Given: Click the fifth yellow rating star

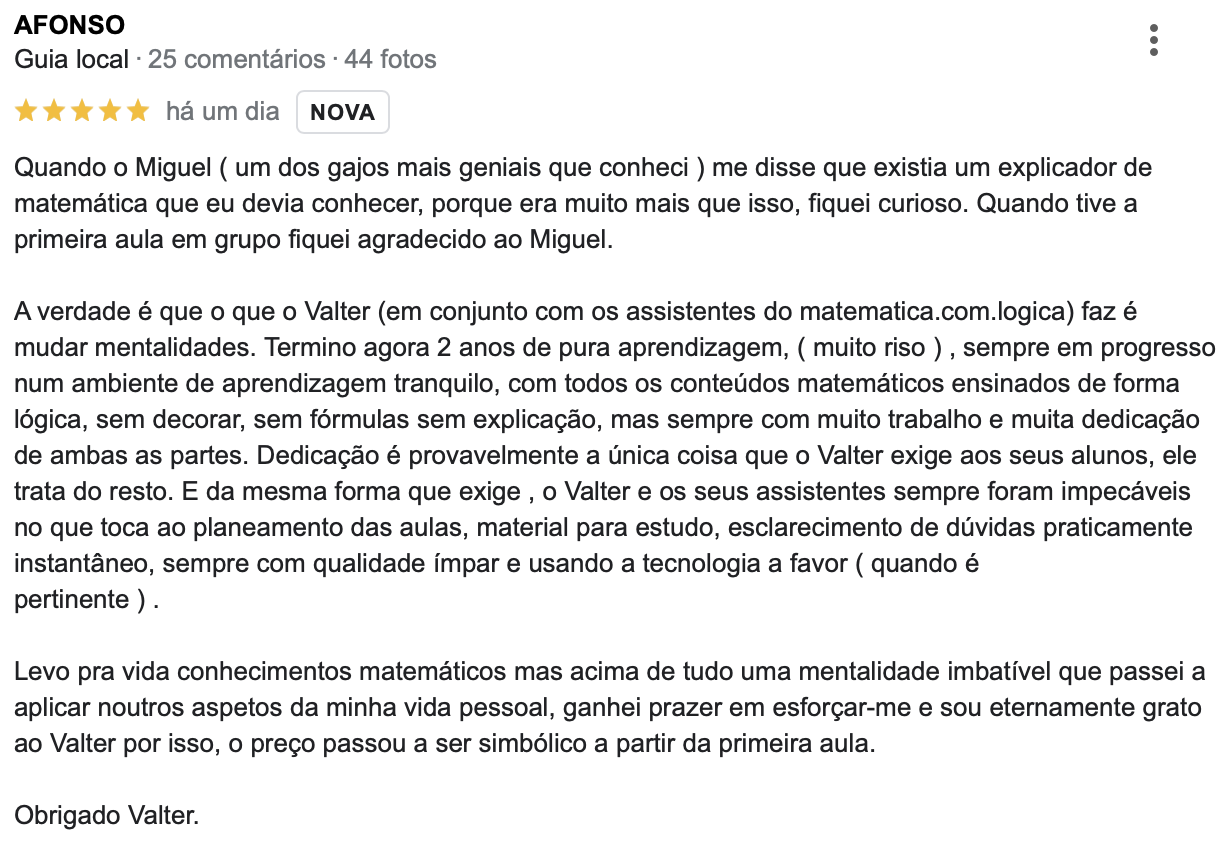Looking at the screenshot, I should pos(138,111).
